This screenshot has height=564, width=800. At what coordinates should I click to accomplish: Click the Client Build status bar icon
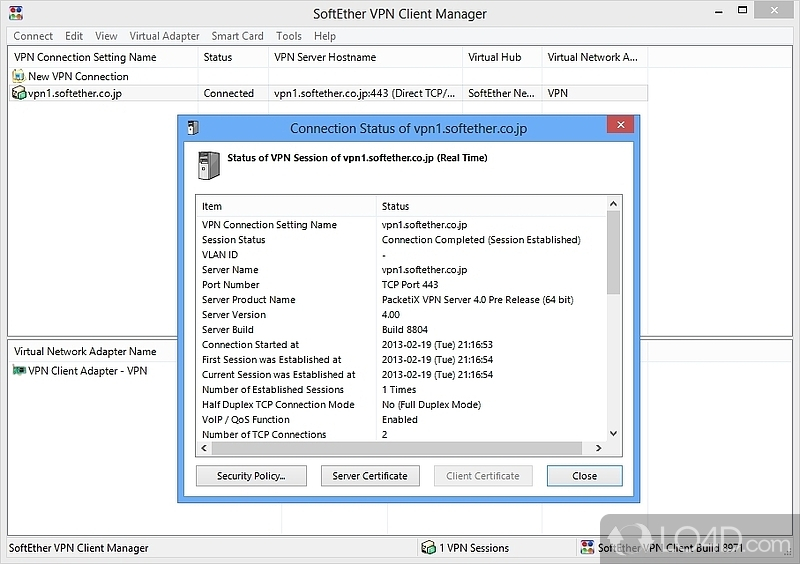coord(587,548)
